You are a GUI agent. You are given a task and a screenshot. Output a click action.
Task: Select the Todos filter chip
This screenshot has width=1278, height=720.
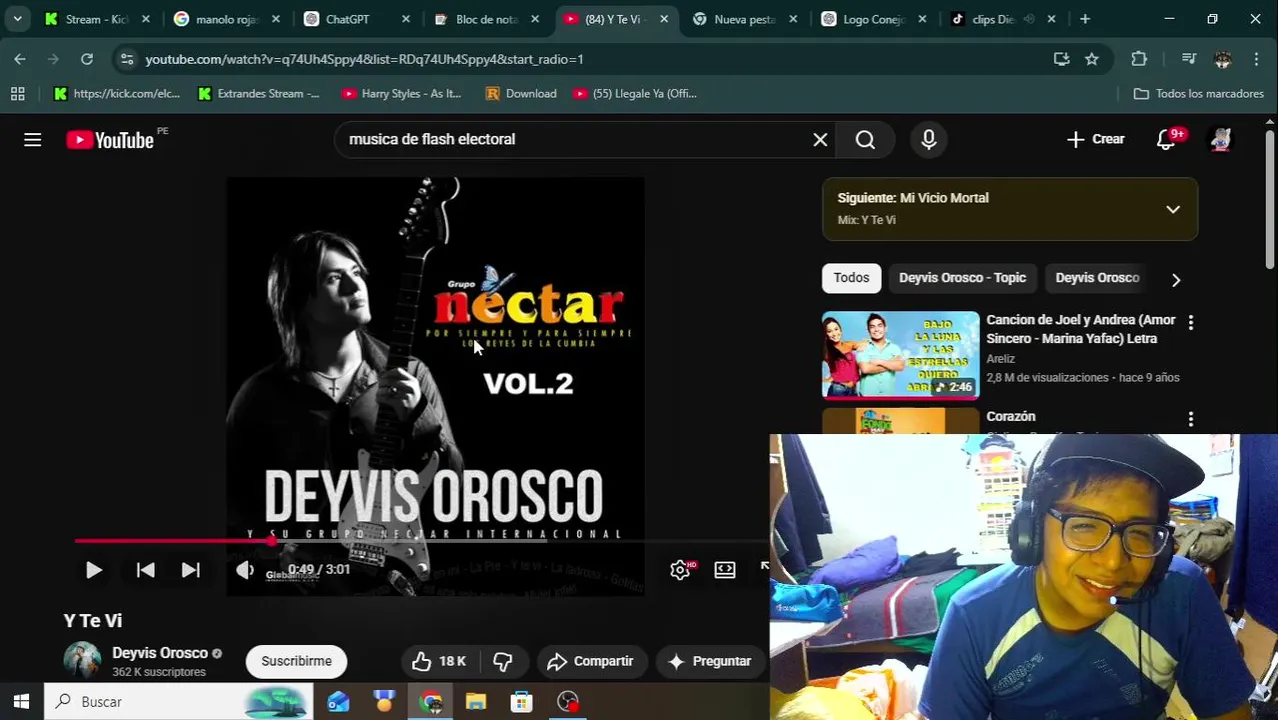tap(852, 278)
